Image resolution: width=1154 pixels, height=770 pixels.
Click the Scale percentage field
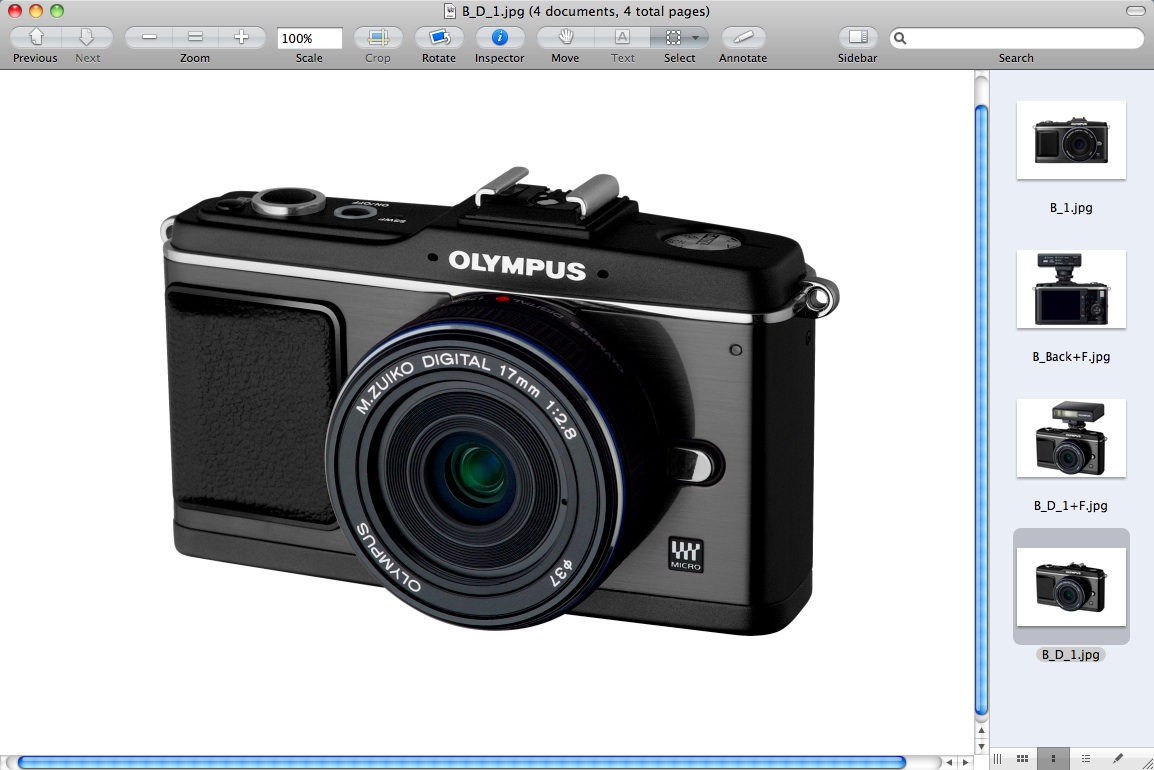309,39
